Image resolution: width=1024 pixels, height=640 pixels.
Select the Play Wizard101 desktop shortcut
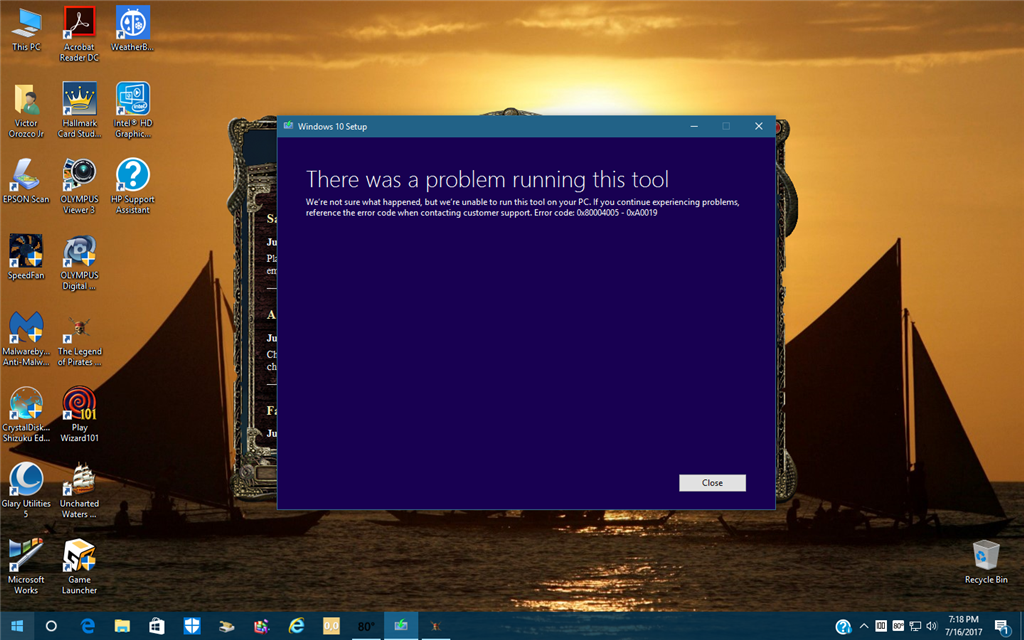click(x=79, y=414)
